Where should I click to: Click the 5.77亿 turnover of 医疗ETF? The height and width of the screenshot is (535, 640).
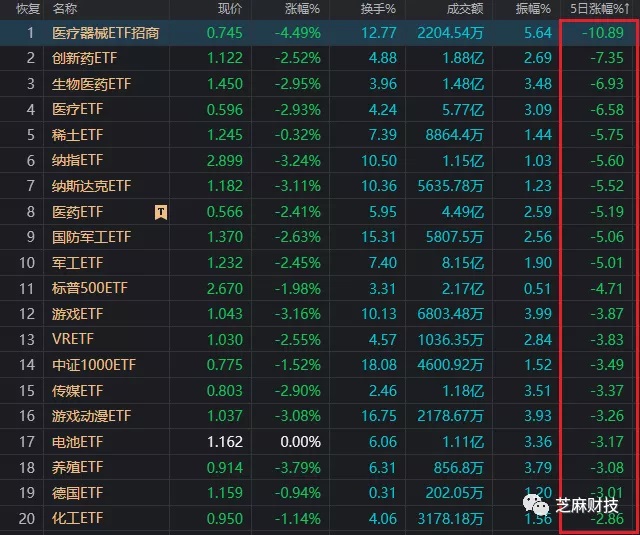[x=463, y=109]
